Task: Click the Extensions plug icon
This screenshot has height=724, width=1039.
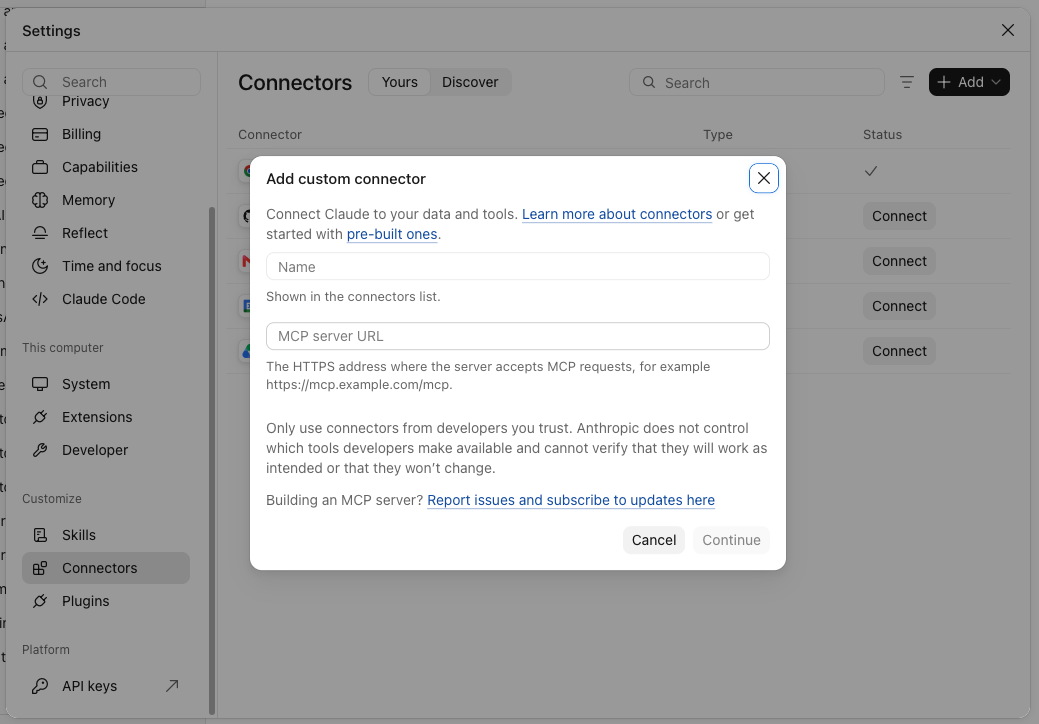Action: click(x=40, y=417)
